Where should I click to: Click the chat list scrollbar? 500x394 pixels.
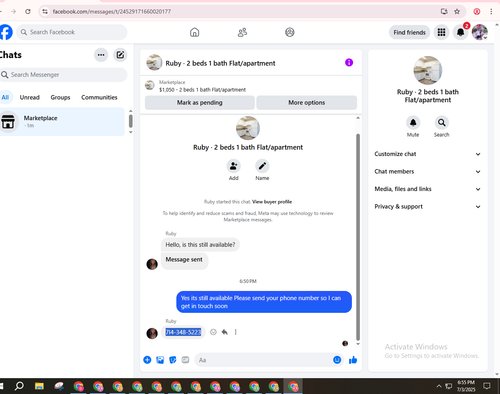tap(131, 121)
